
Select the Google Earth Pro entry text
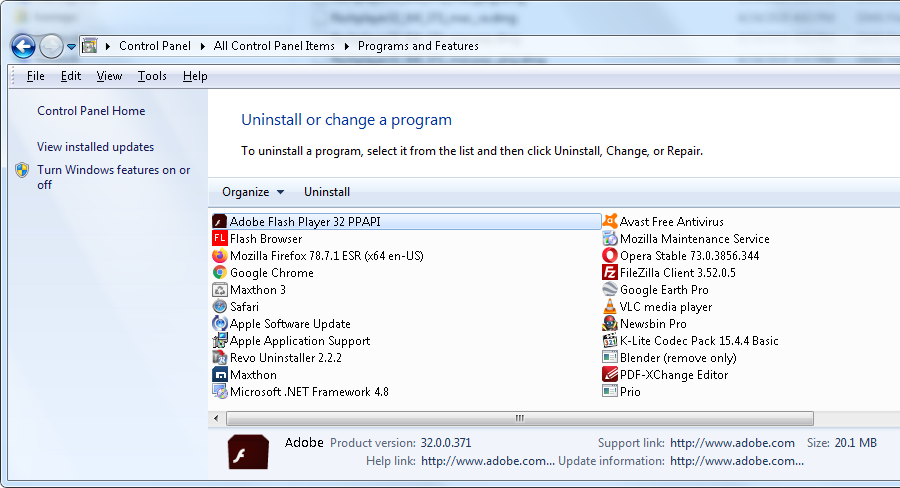[x=664, y=289]
